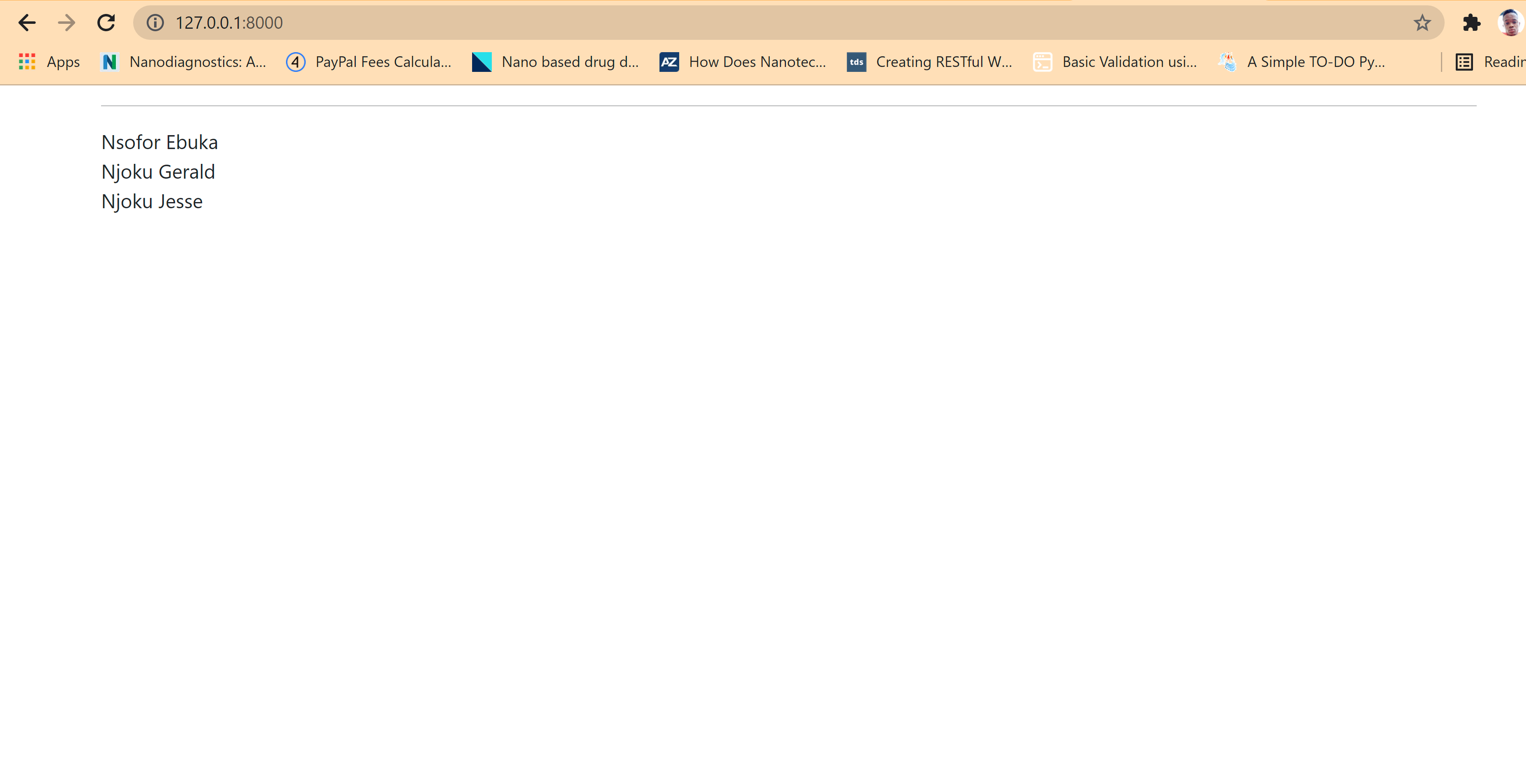Click the forward navigation arrow
The image size is (1526, 784).
[x=66, y=23]
